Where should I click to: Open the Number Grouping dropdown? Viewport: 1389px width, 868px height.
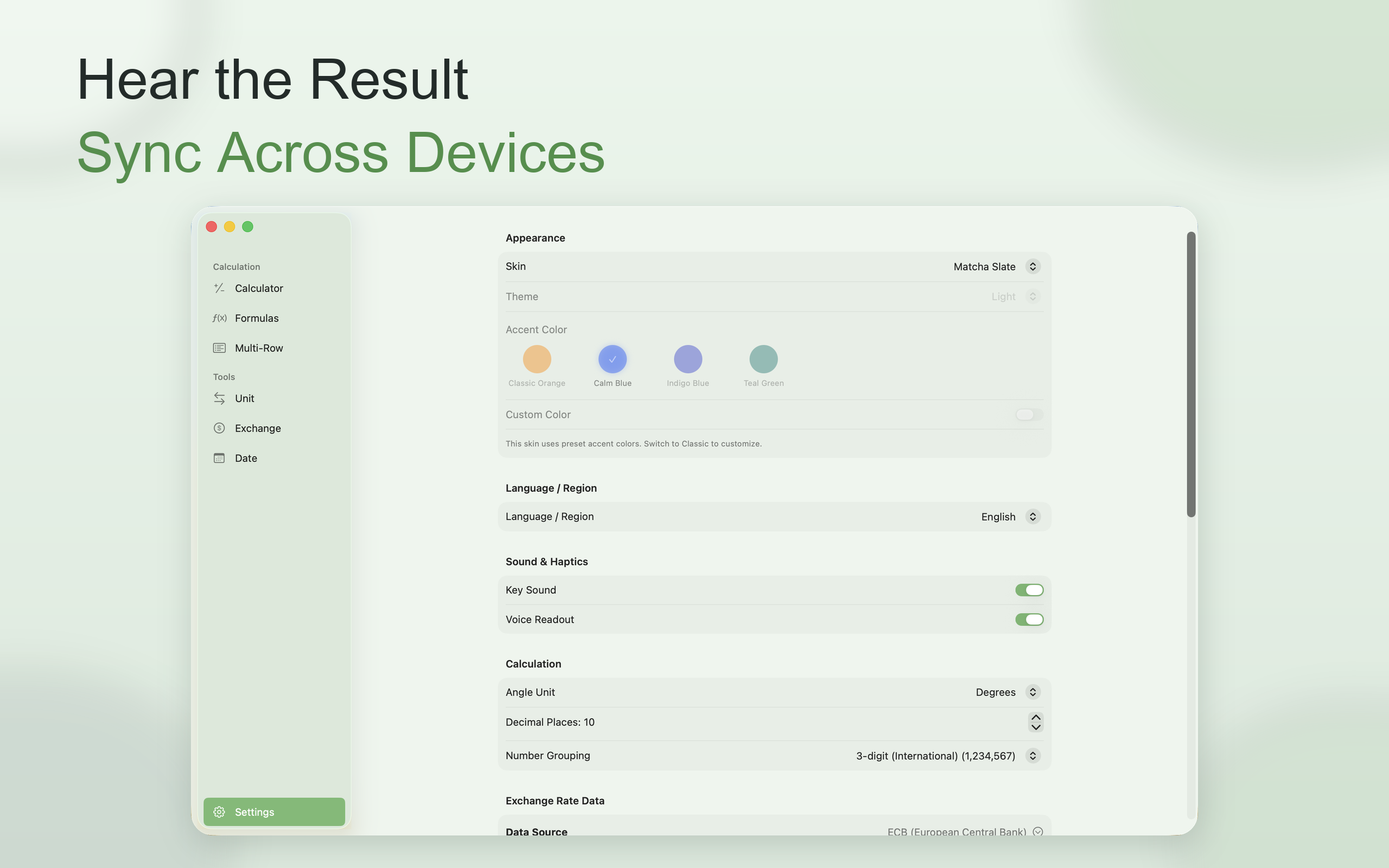click(x=948, y=756)
